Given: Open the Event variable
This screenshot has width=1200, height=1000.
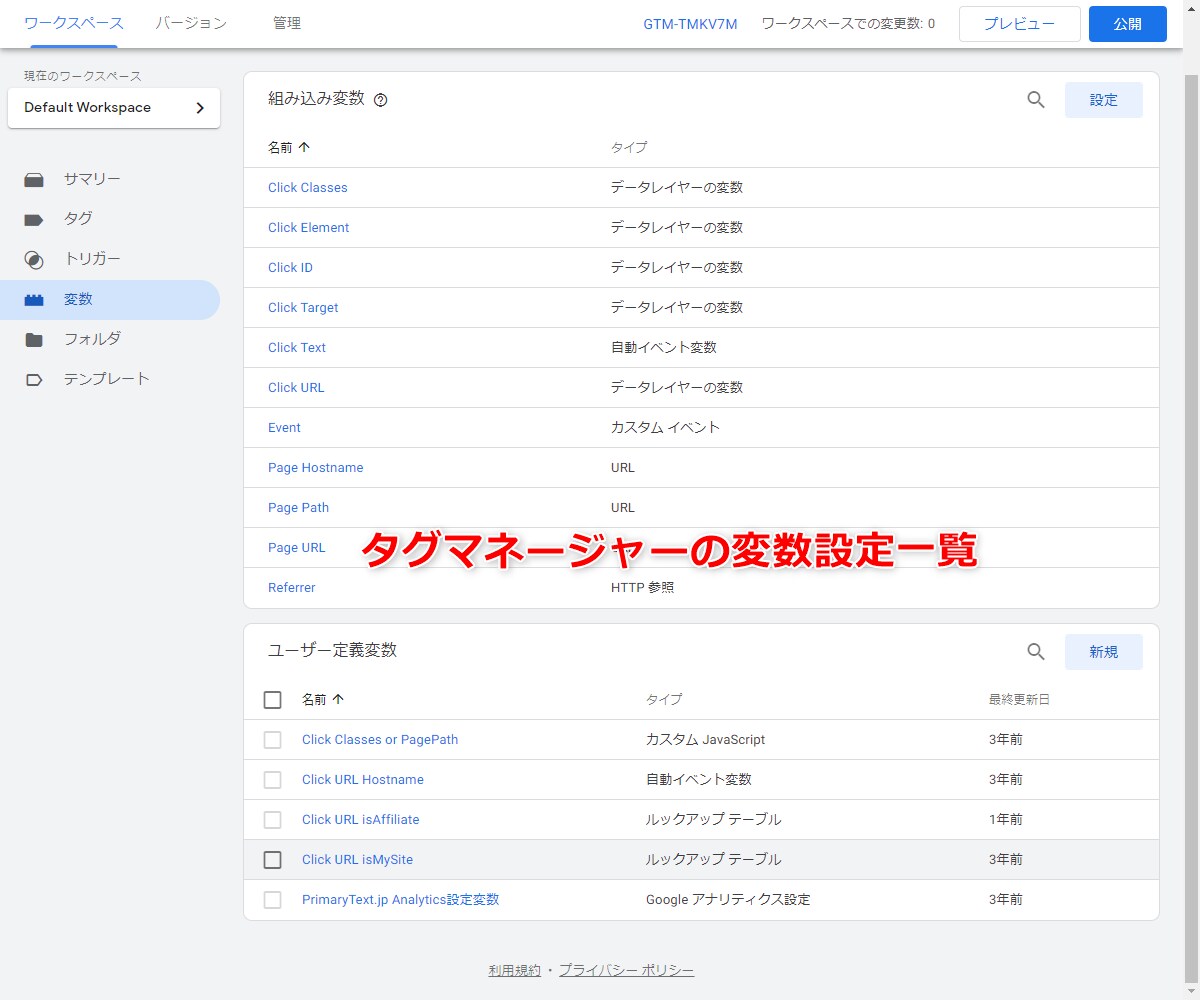Looking at the screenshot, I should point(284,428).
